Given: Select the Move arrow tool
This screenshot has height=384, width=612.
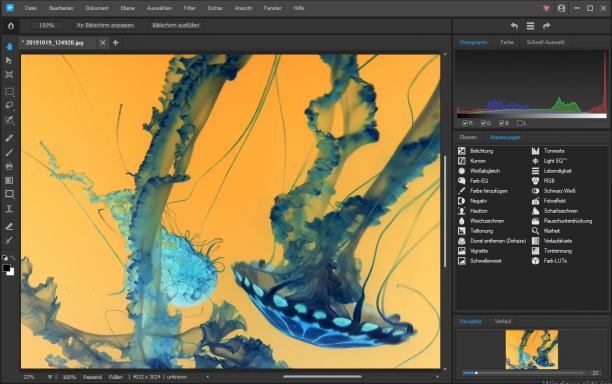Looking at the screenshot, I should coord(9,60).
